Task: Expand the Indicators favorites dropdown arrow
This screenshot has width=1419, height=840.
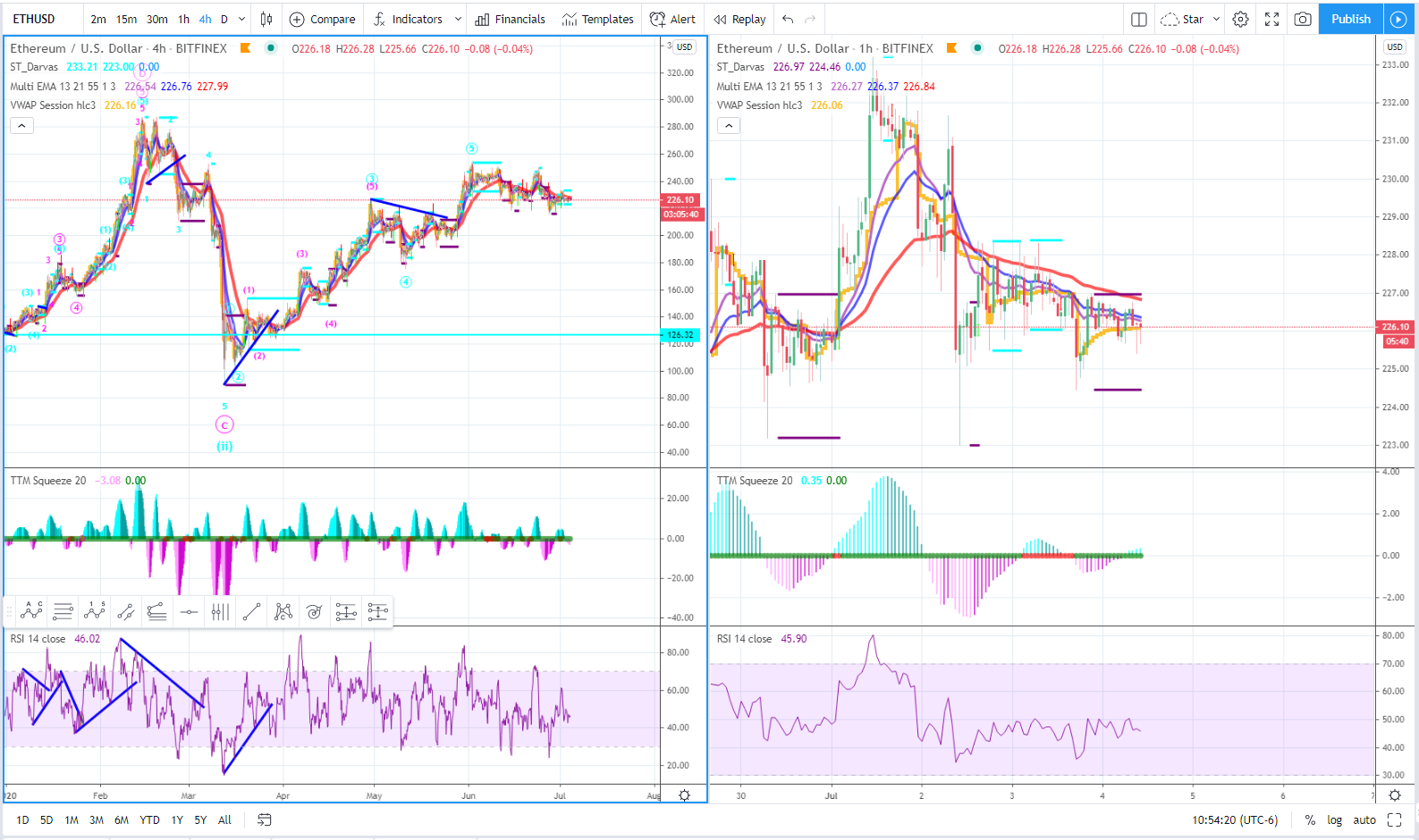Action: coord(458,19)
